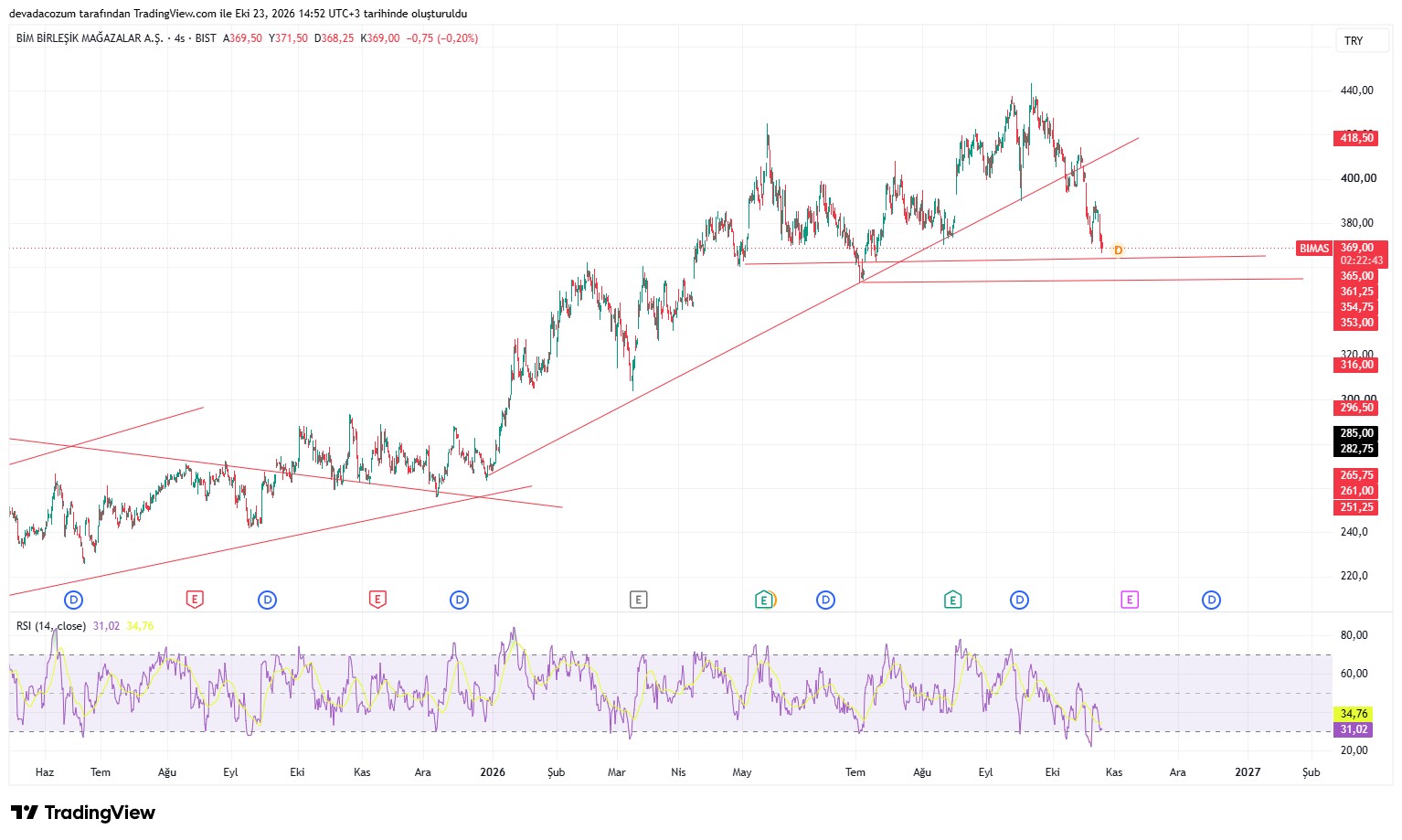
Task: Click the black 285,00 price label
Action: tap(1356, 433)
